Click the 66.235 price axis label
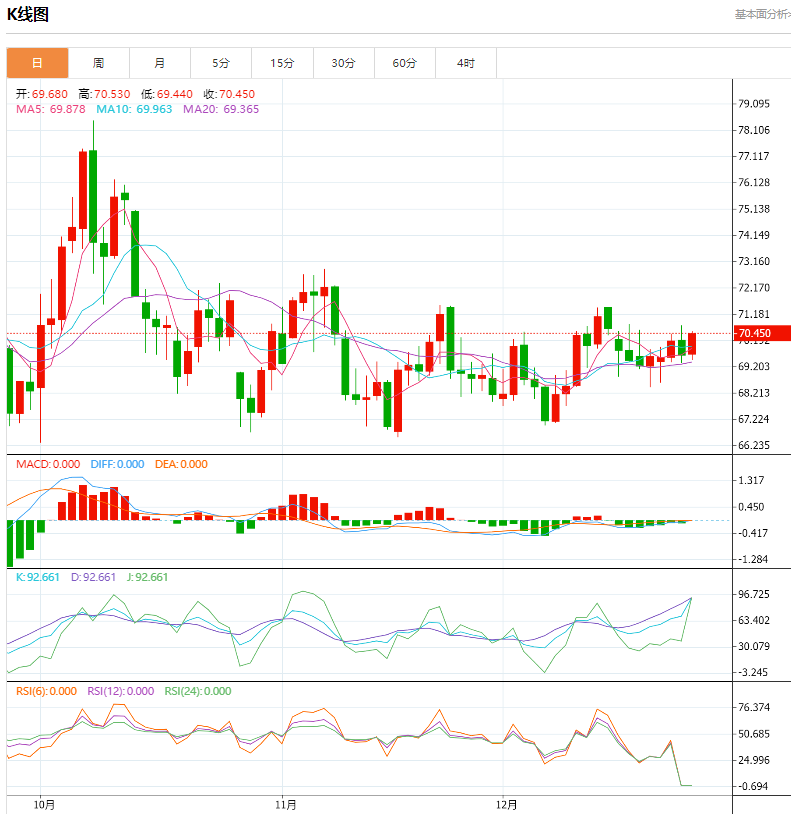791x814 pixels. pyautogui.click(x=754, y=445)
